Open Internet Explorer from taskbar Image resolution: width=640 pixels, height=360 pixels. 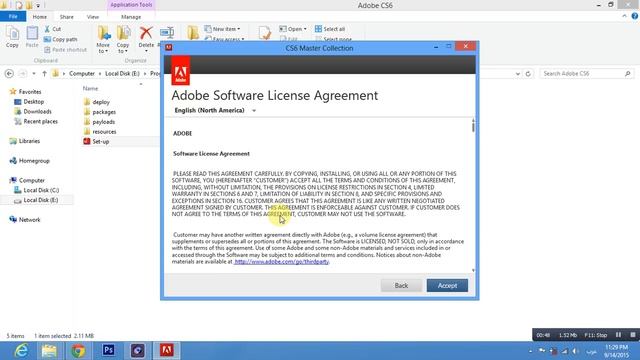click(20, 351)
